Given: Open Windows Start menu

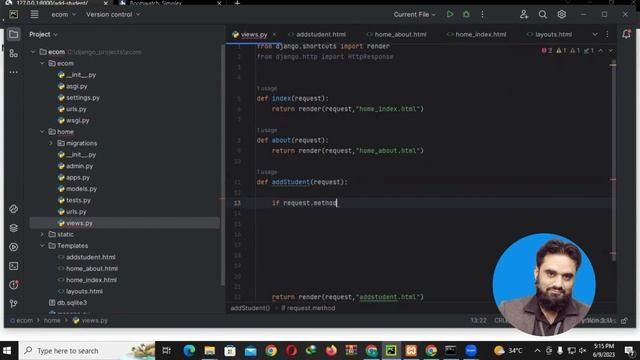Looking at the screenshot, I should click(x=7, y=350).
